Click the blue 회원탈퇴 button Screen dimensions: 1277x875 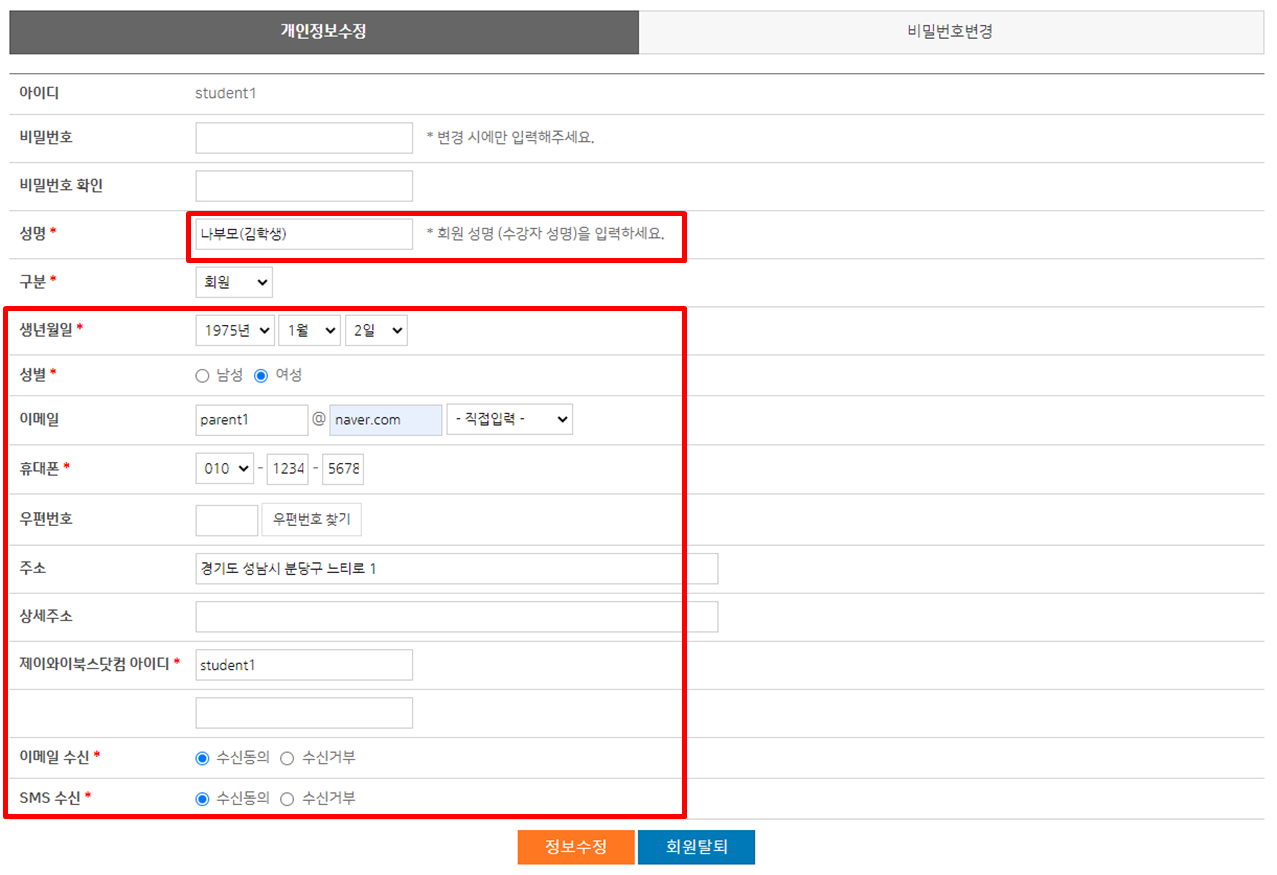click(x=696, y=847)
